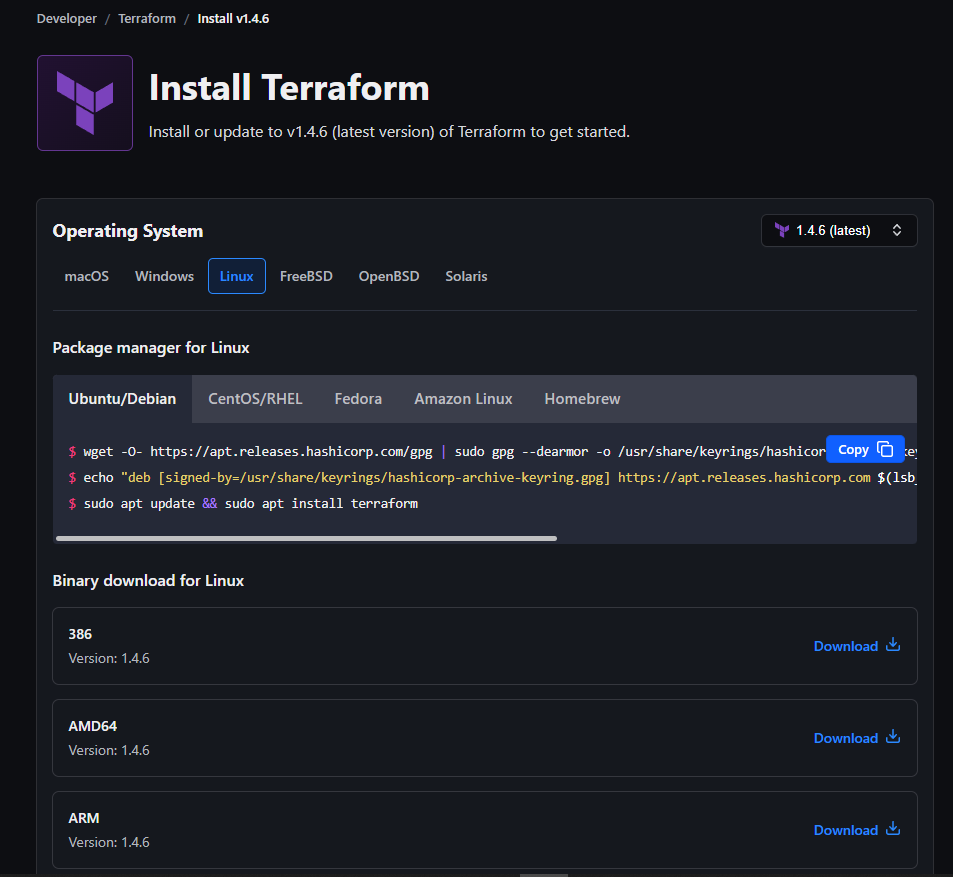Click the 'Package manager for Linux' heading
This screenshot has width=953, height=877.
pos(151,348)
